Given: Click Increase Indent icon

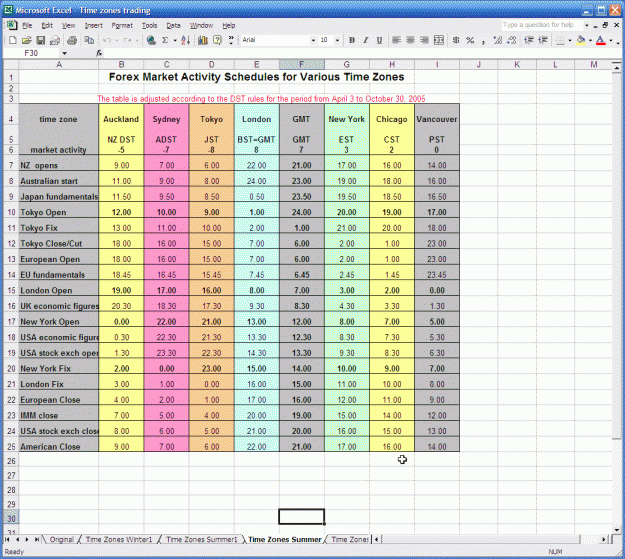Looking at the screenshot, I should (x=542, y=40).
